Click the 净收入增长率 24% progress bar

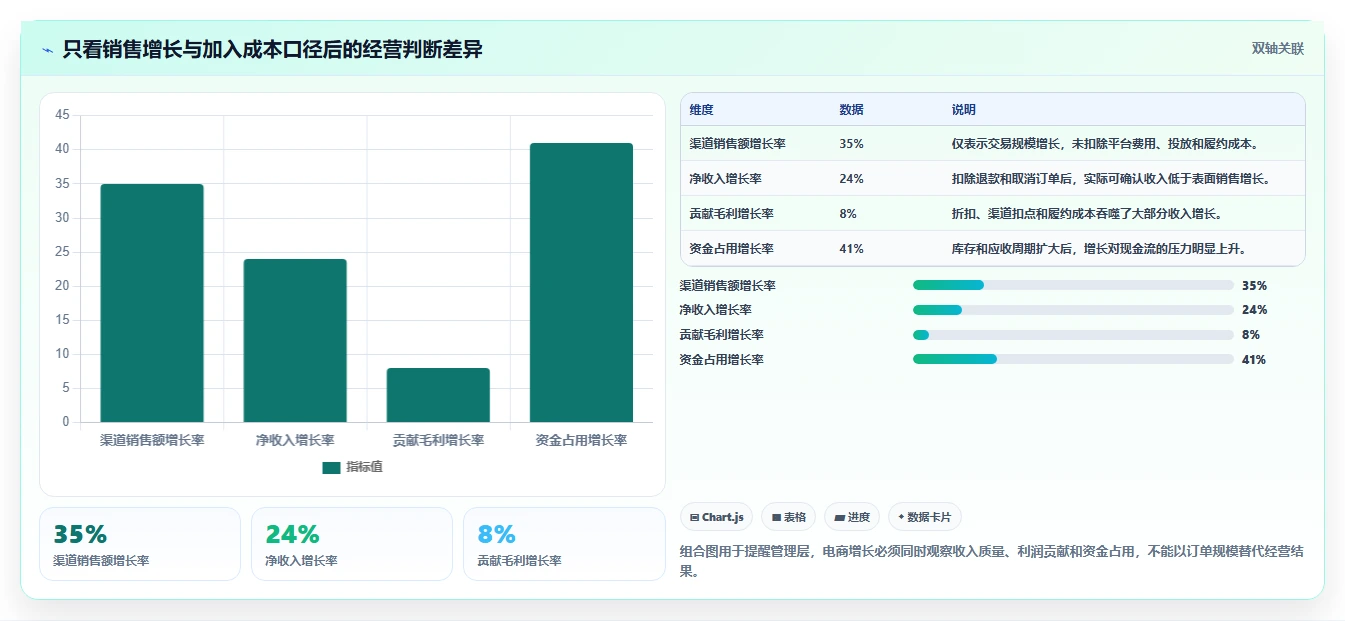(1073, 310)
